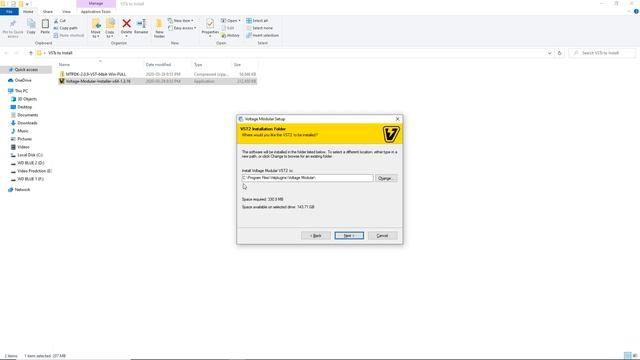Select This PC in navigation pane
This screenshot has width=640, height=360.
coord(21,91)
